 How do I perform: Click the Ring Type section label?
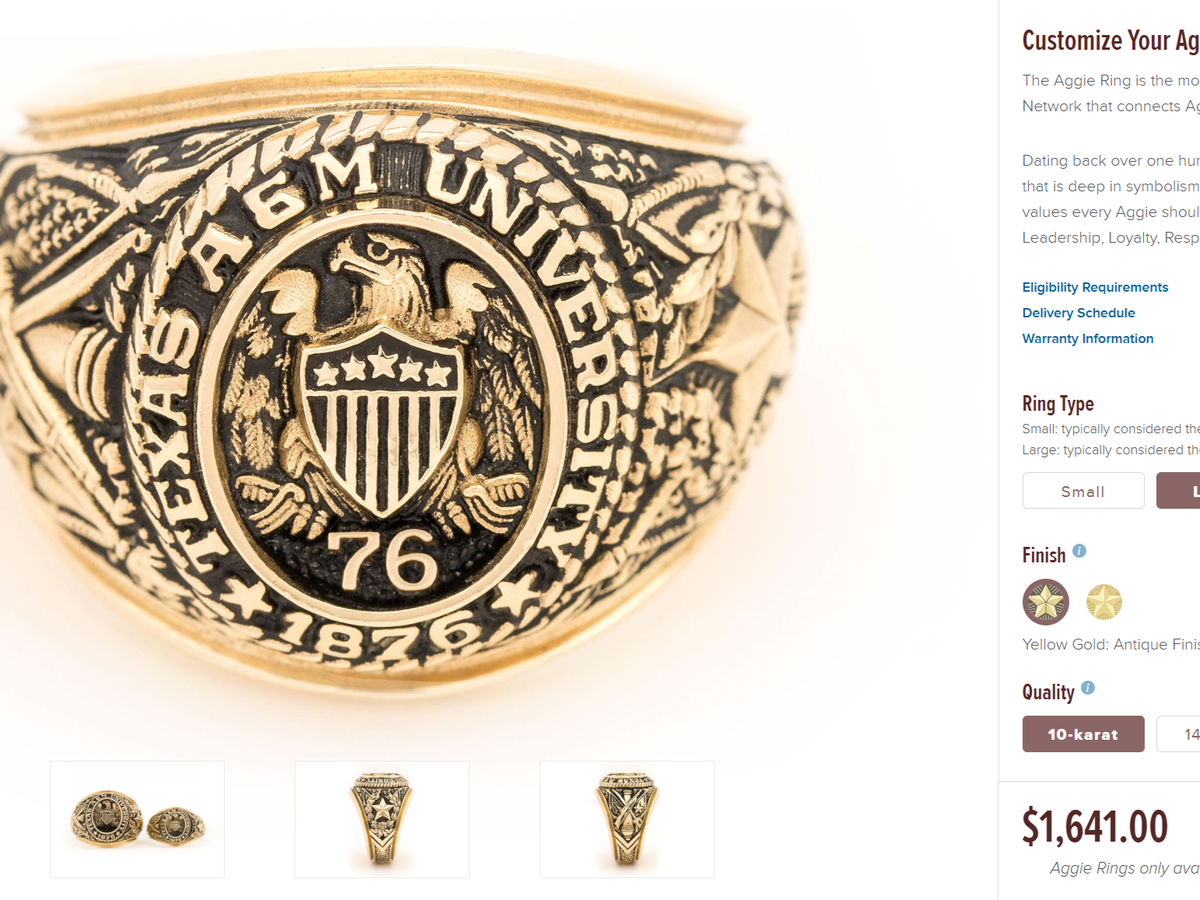pos(1058,404)
